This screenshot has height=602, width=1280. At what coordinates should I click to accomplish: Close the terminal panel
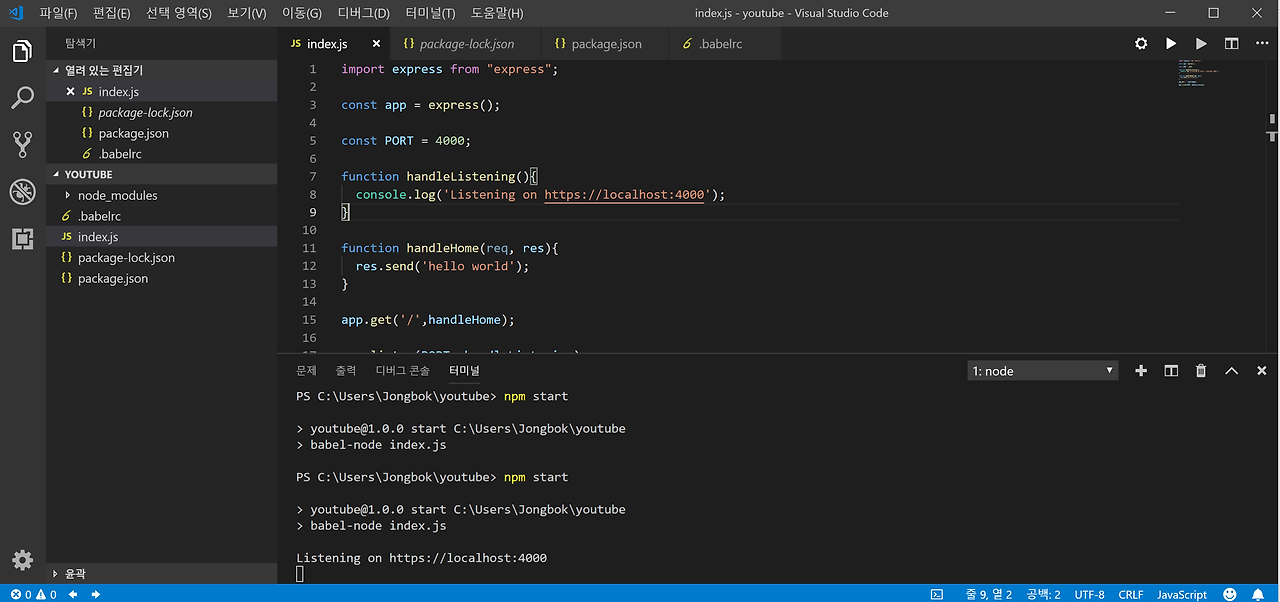pos(1261,371)
